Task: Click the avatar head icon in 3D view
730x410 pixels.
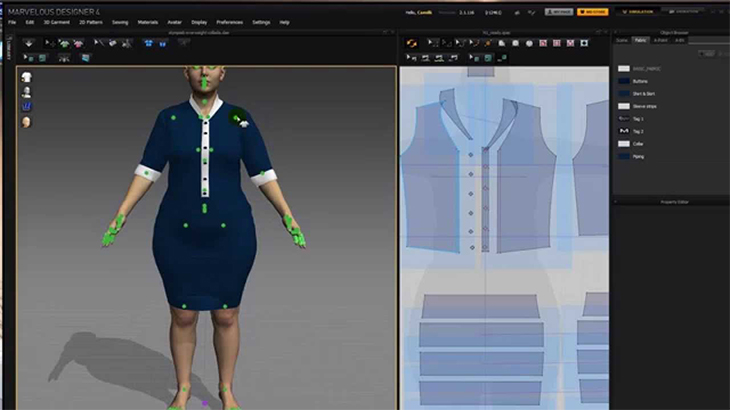Action: tap(25, 121)
